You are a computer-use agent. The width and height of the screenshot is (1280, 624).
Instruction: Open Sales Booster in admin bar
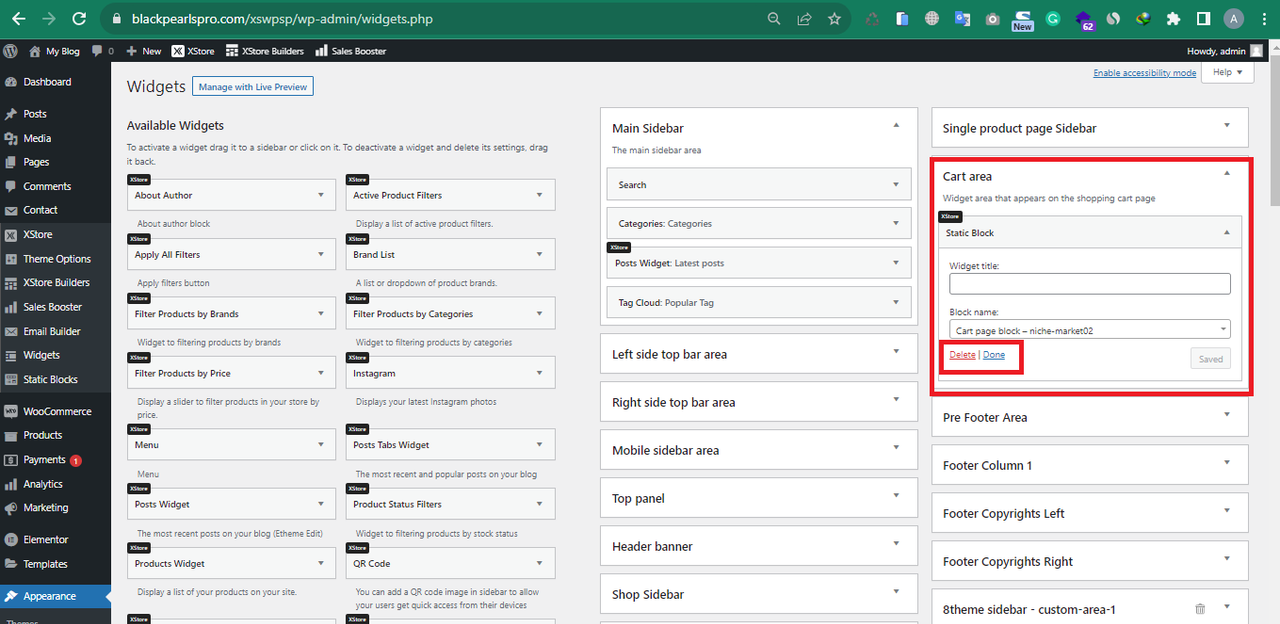351,51
